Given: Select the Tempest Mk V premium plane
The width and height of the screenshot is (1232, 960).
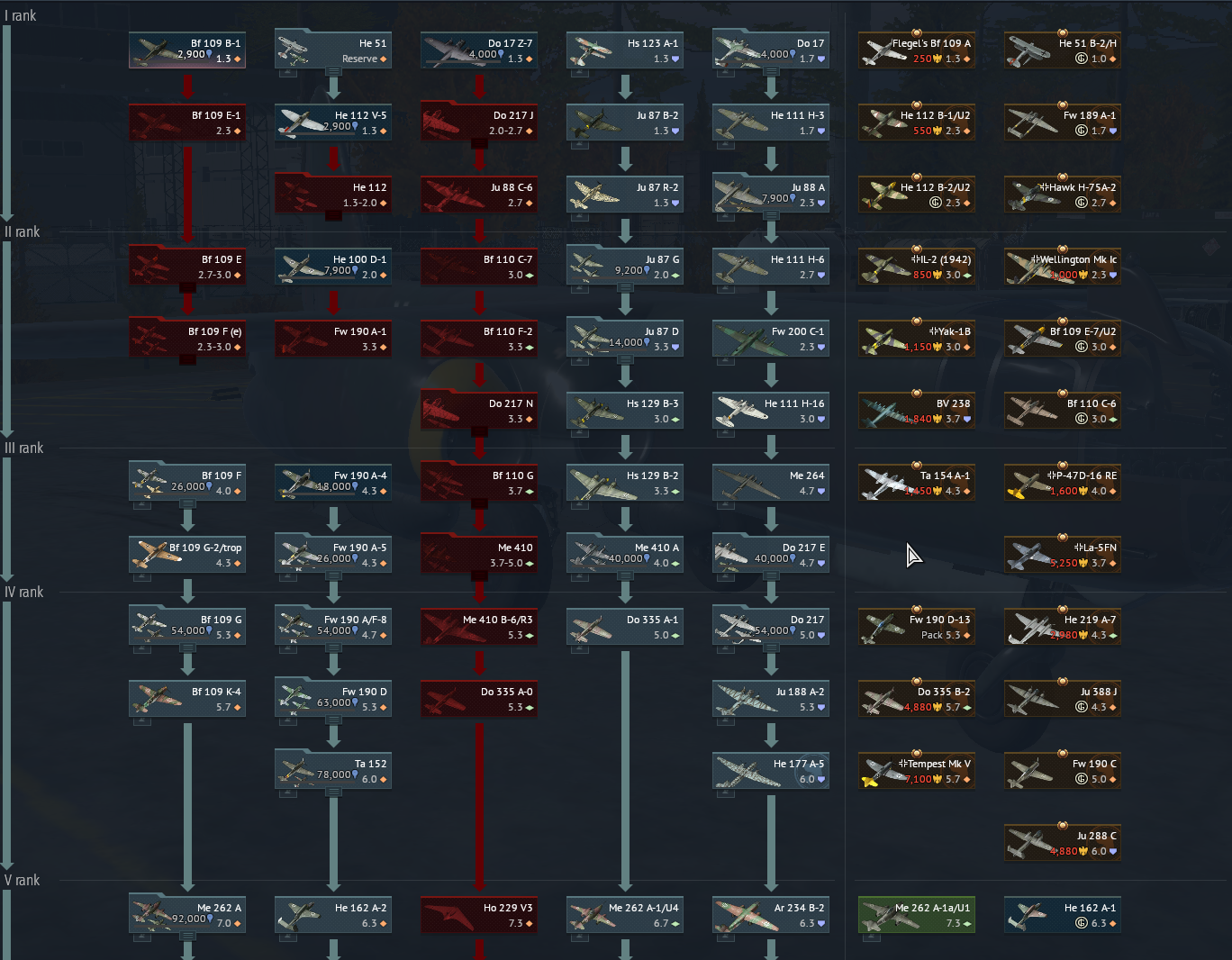Looking at the screenshot, I should (917, 771).
